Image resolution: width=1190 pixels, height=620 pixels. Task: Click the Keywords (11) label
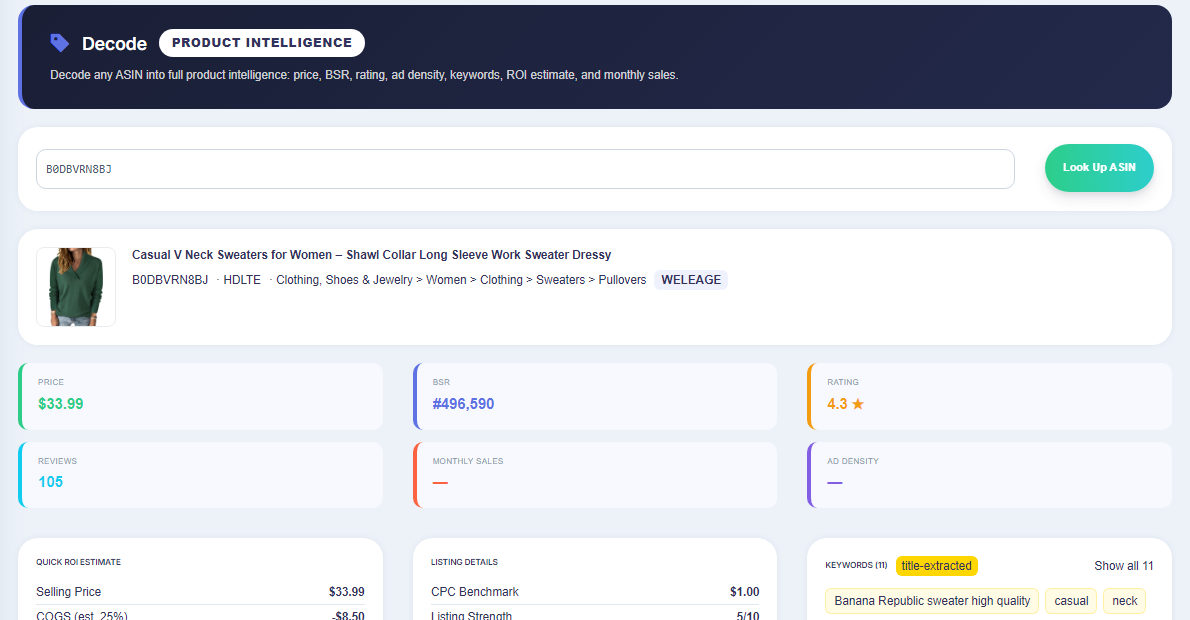click(856, 565)
